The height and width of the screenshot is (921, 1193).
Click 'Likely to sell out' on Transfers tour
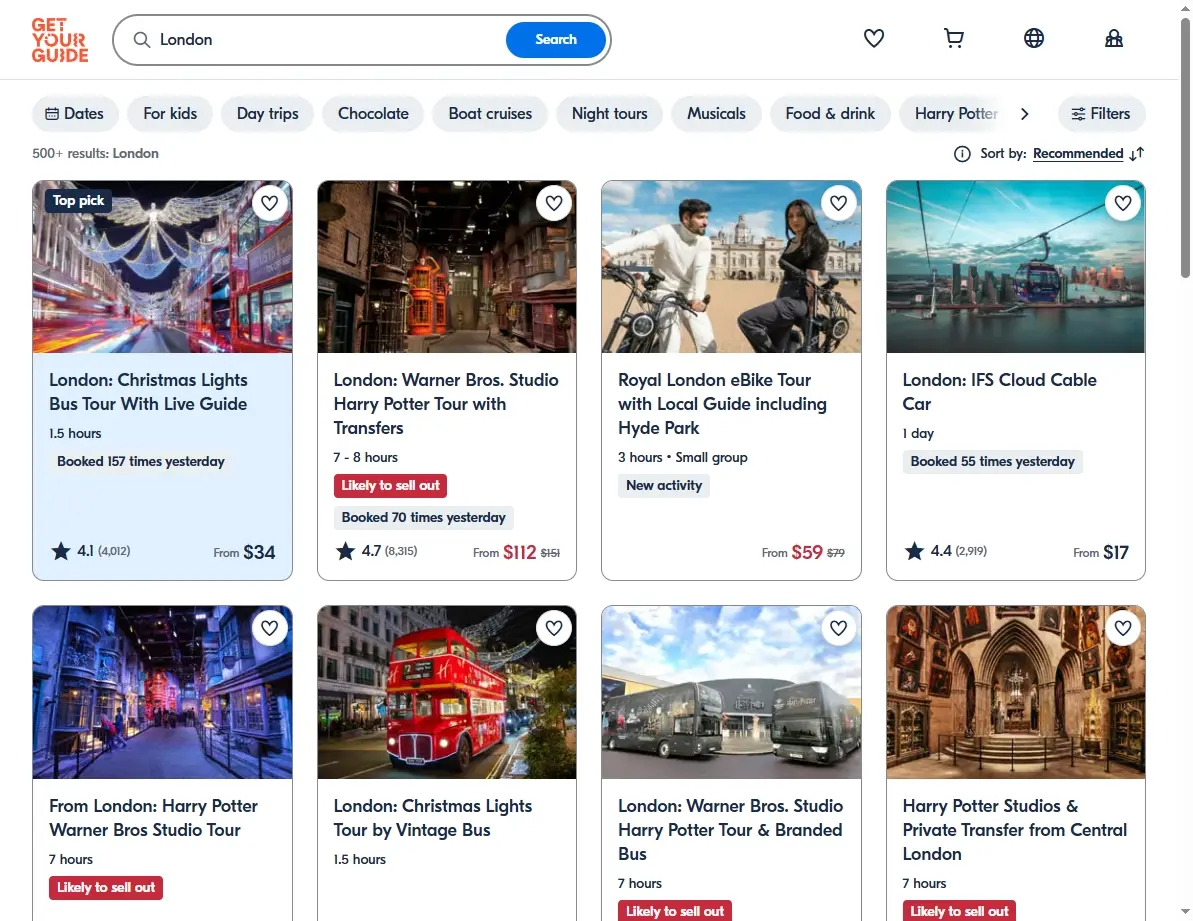pyautogui.click(x=390, y=486)
